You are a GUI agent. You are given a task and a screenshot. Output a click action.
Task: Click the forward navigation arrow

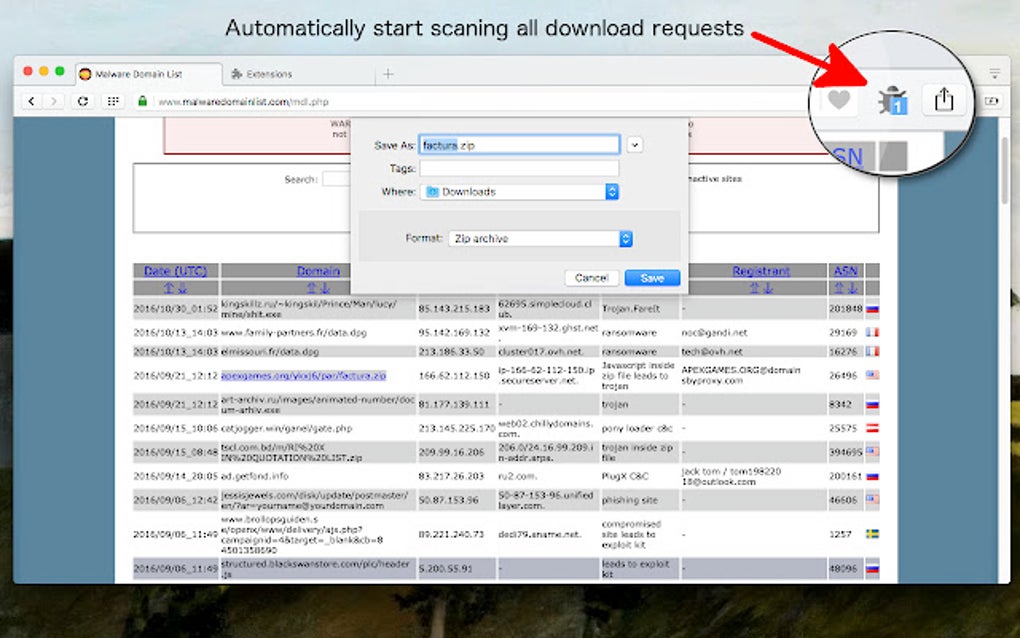(53, 101)
